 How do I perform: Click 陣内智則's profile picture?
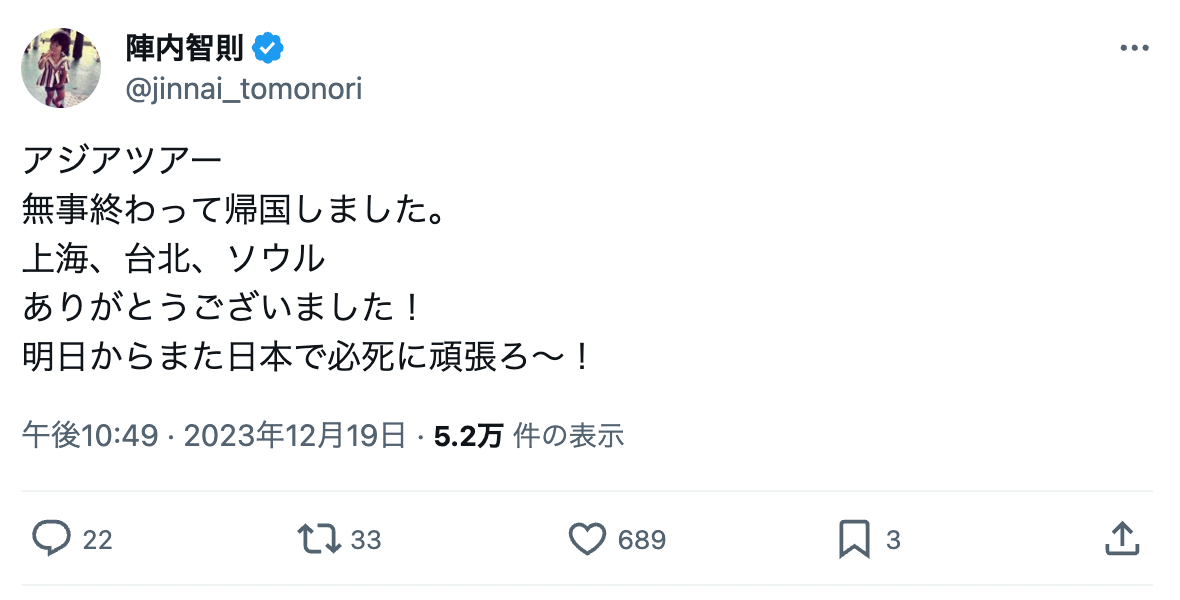click(x=61, y=67)
